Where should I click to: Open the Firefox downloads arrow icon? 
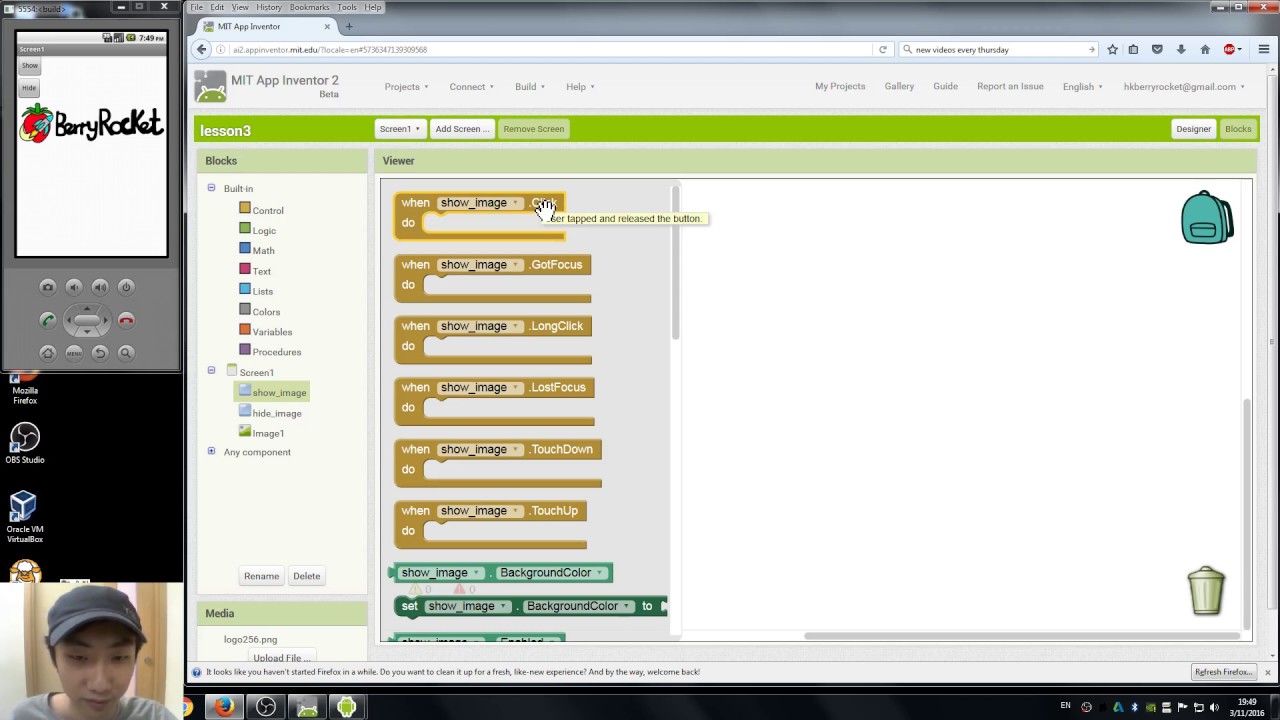(x=1181, y=49)
